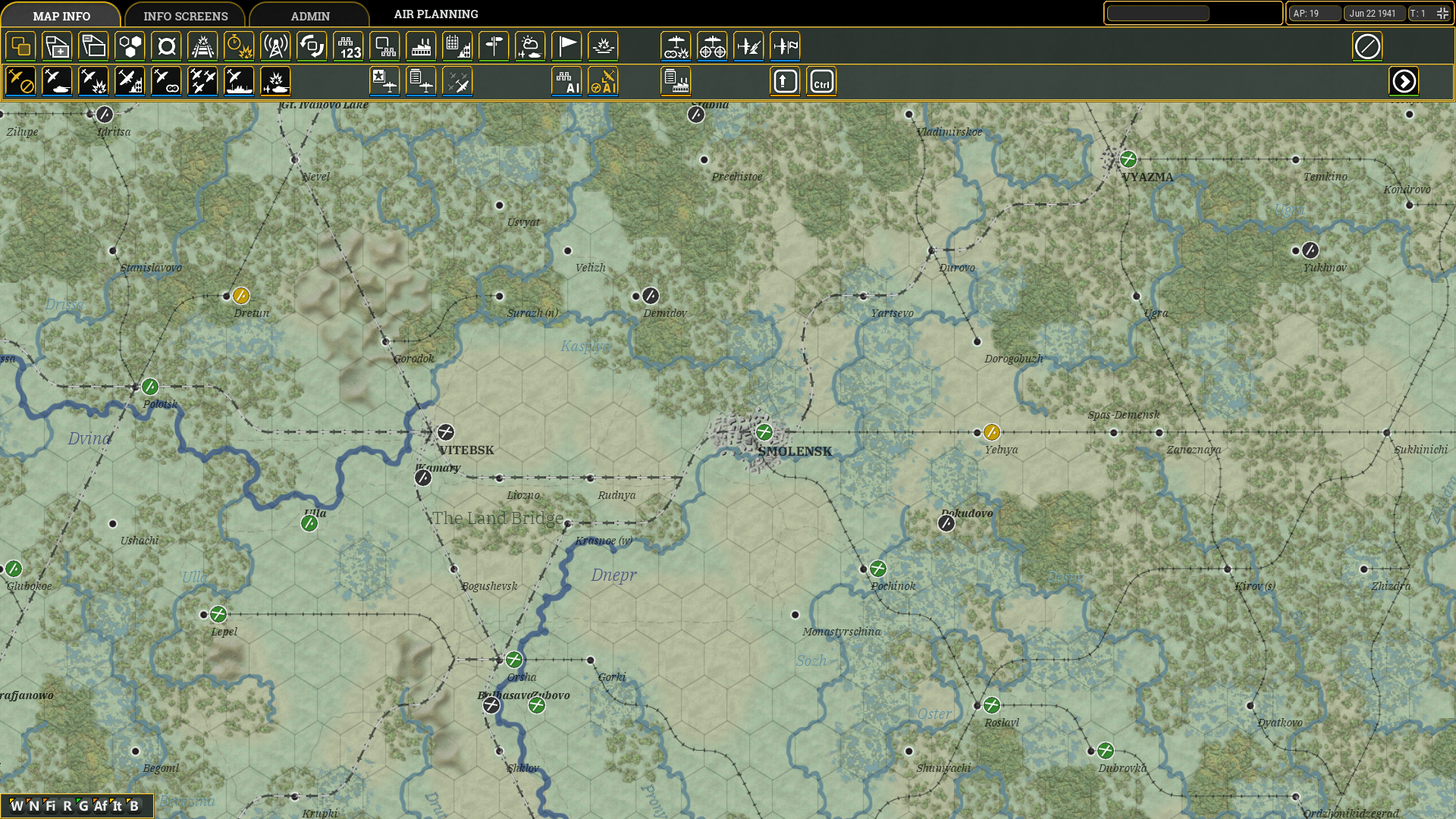Select the yellow Yelnya airbase marker
1456x819 pixels.
click(x=992, y=432)
